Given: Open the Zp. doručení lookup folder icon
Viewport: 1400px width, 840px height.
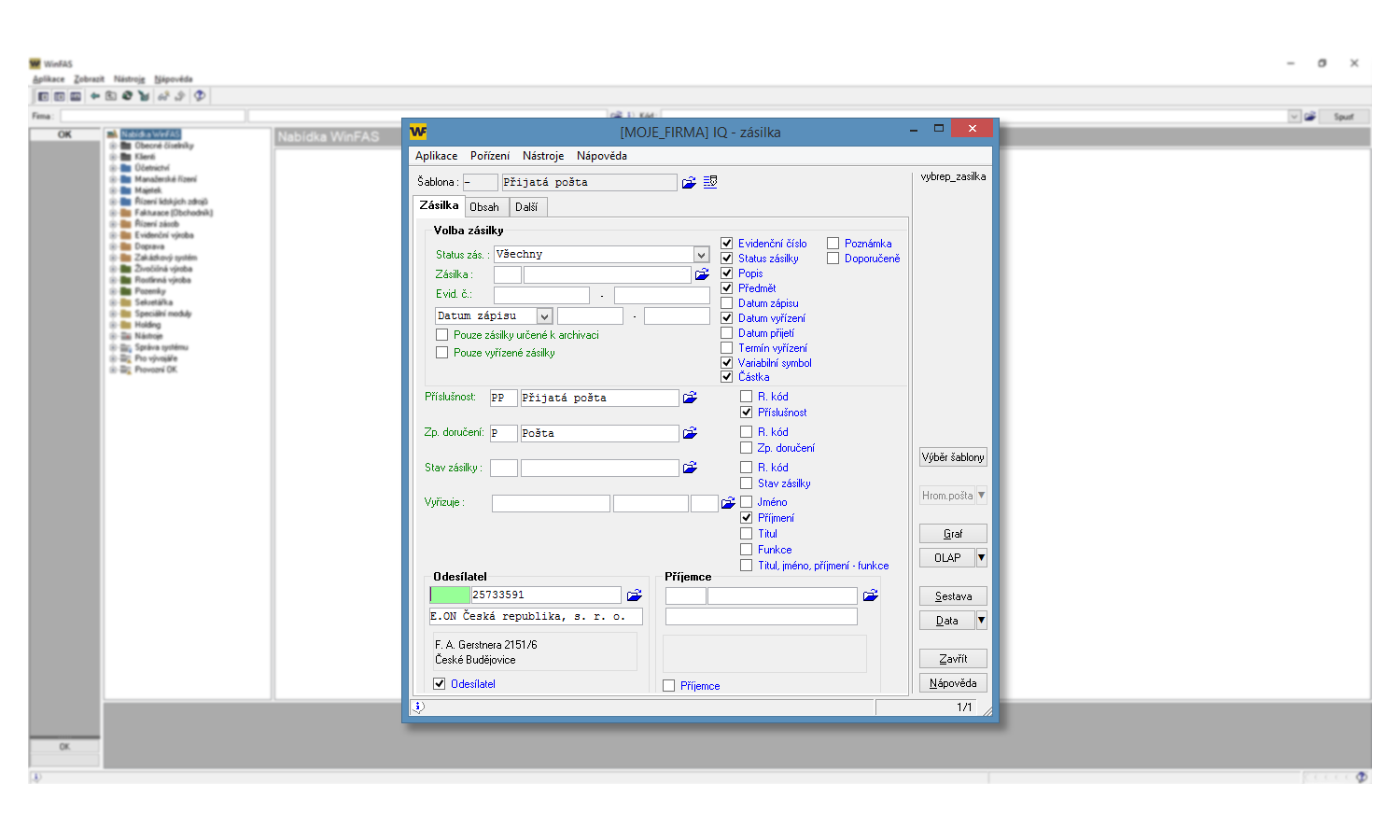Looking at the screenshot, I should (x=690, y=433).
